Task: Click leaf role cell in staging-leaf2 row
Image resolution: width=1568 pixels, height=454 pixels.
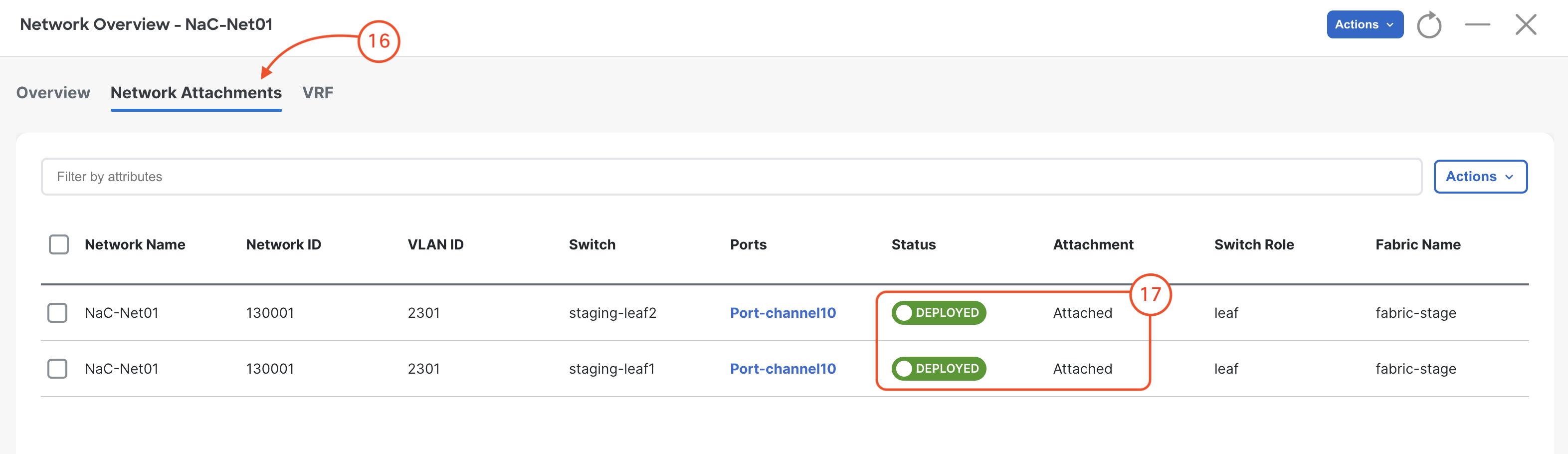Action: pos(1226,313)
